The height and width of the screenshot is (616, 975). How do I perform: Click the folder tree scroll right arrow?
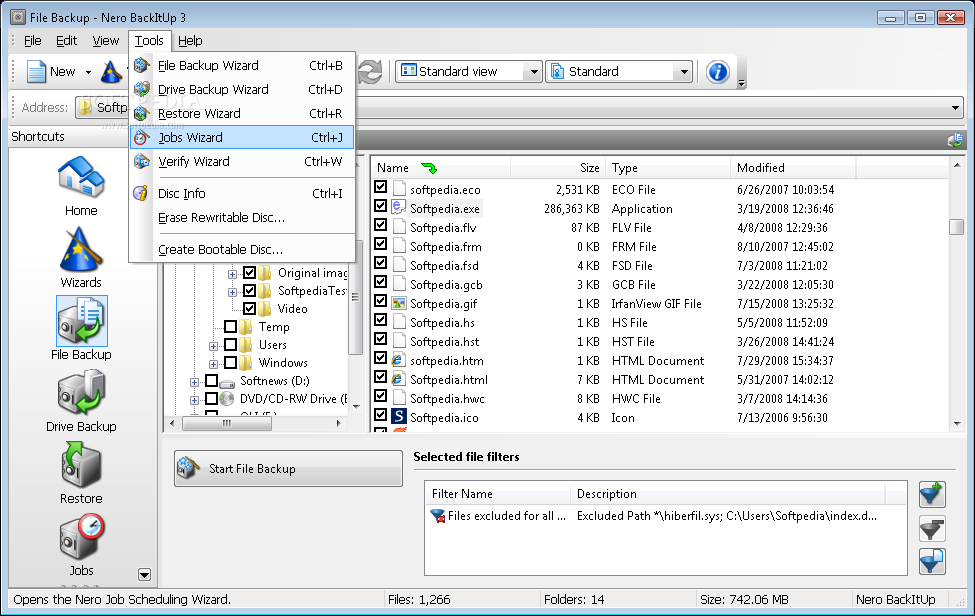coord(338,423)
